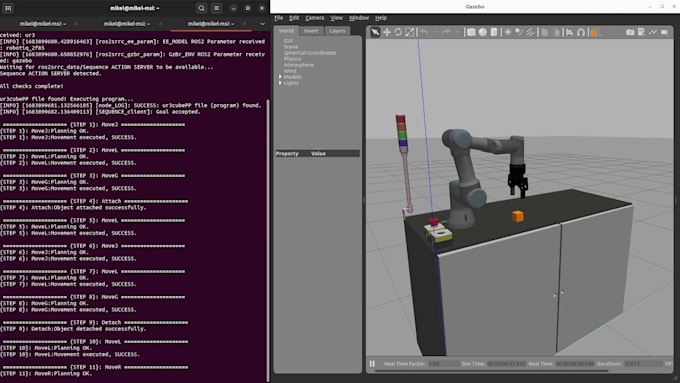Close the first terminal tab
680x383 pixels.
76,24
